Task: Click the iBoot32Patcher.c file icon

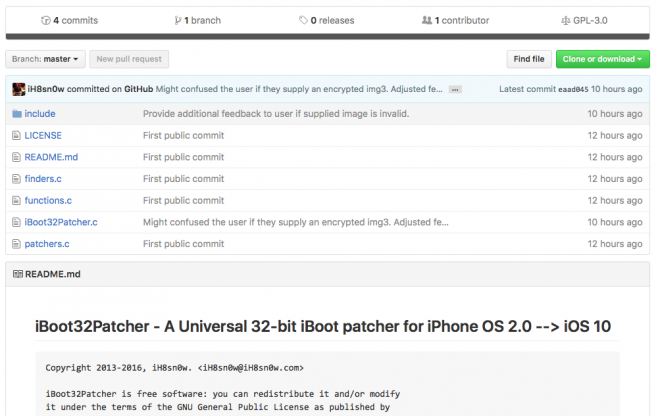Action: click(16, 222)
